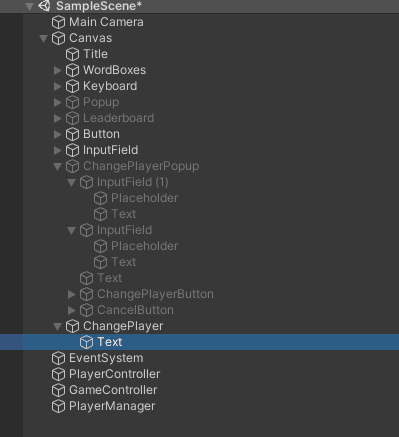Collapse the Canvas foldout arrow
The height and width of the screenshot is (437, 399).
click(43, 39)
